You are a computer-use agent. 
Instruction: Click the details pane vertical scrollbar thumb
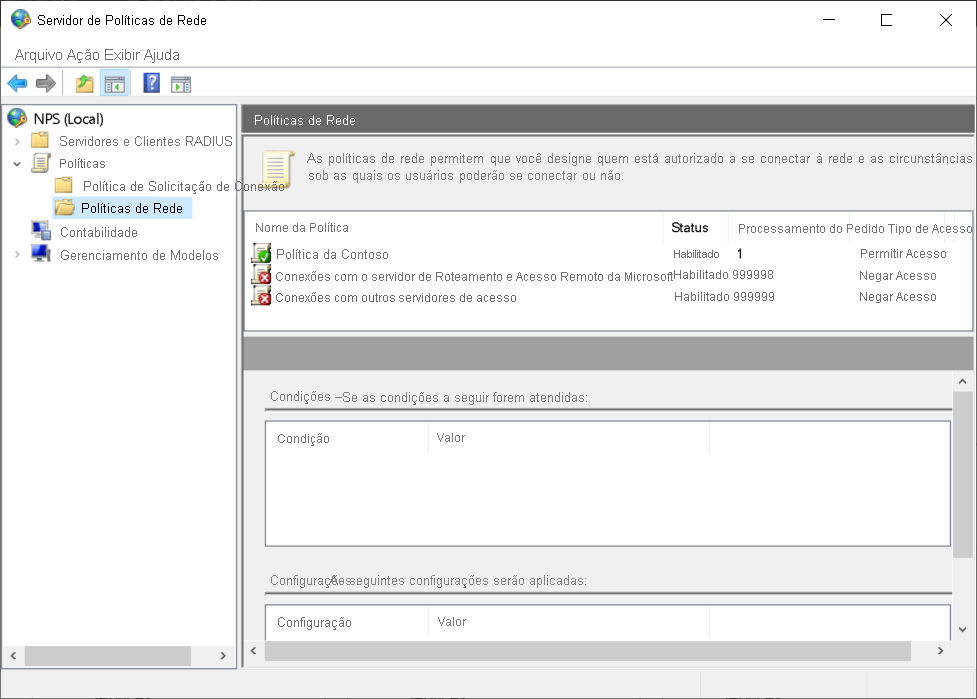point(963,475)
